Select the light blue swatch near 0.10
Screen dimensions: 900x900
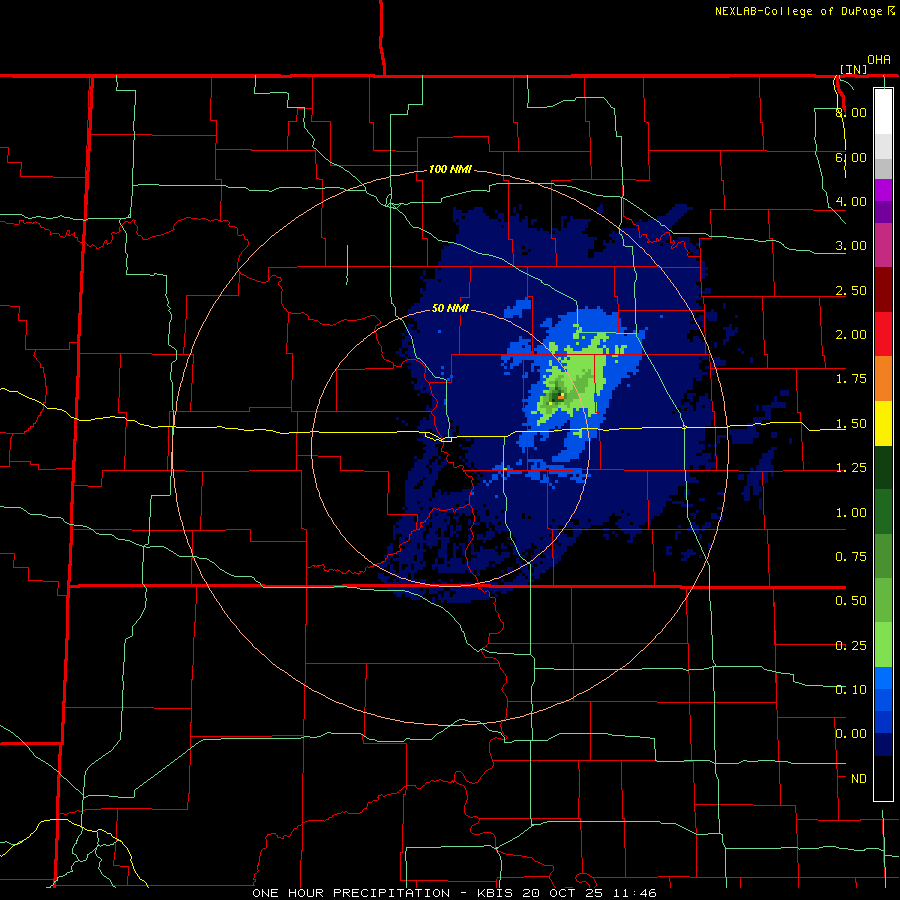tap(883, 678)
